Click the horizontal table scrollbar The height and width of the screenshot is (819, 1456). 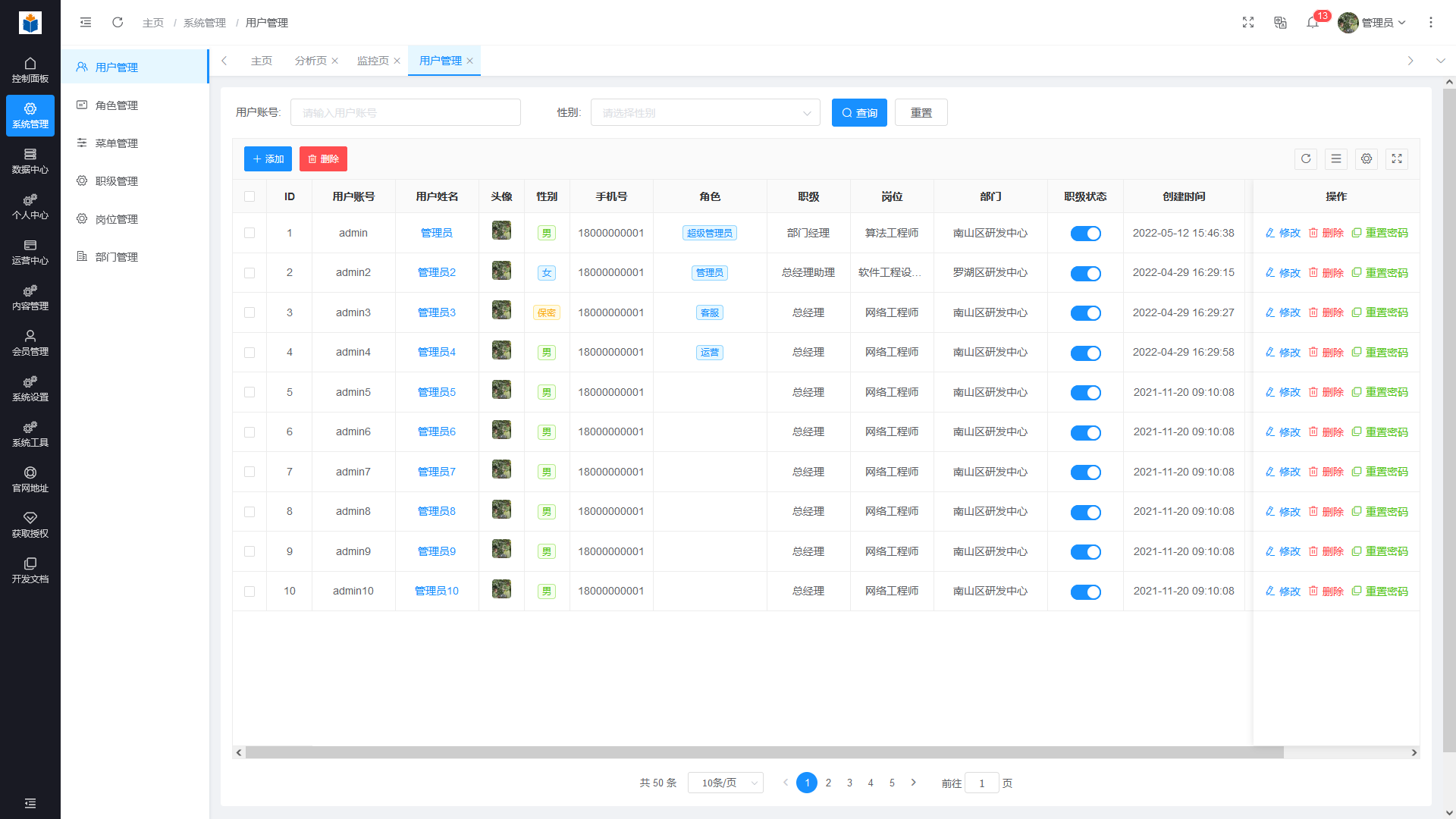tap(758, 753)
